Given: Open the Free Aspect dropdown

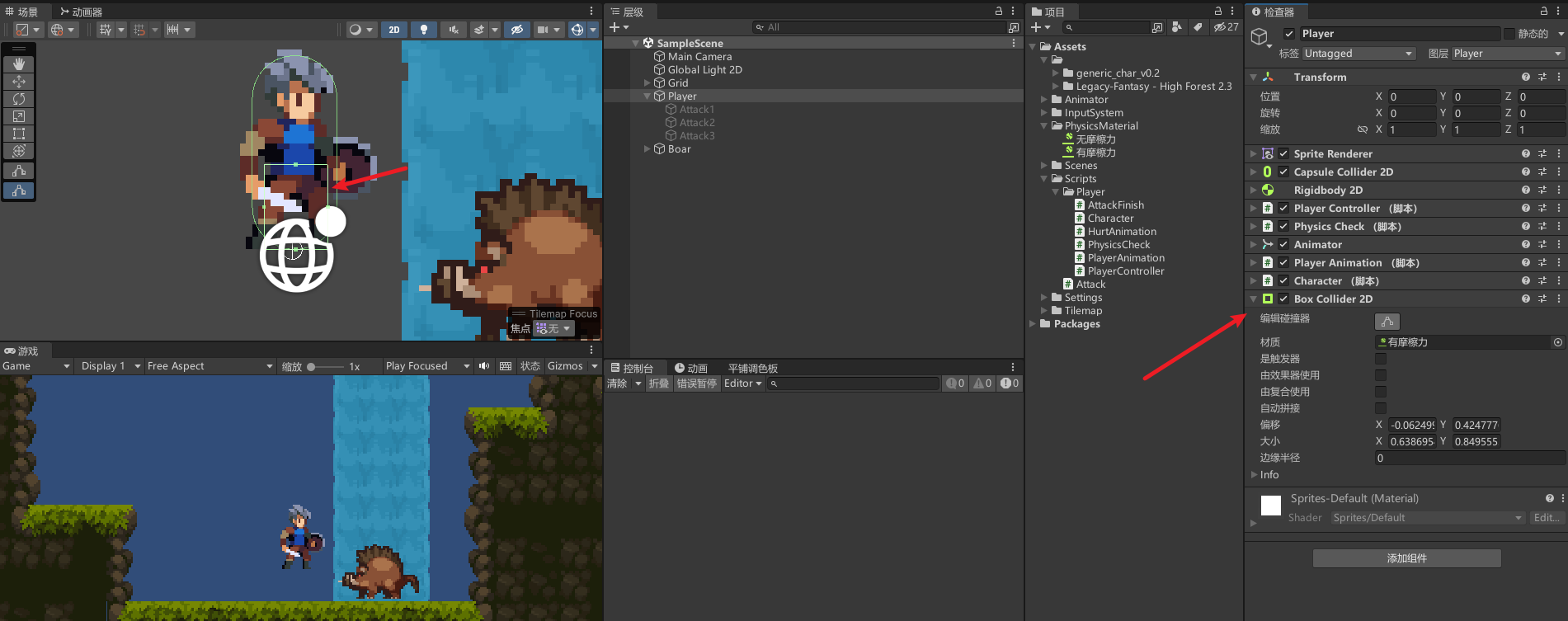Looking at the screenshot, I should pos(210,366).
